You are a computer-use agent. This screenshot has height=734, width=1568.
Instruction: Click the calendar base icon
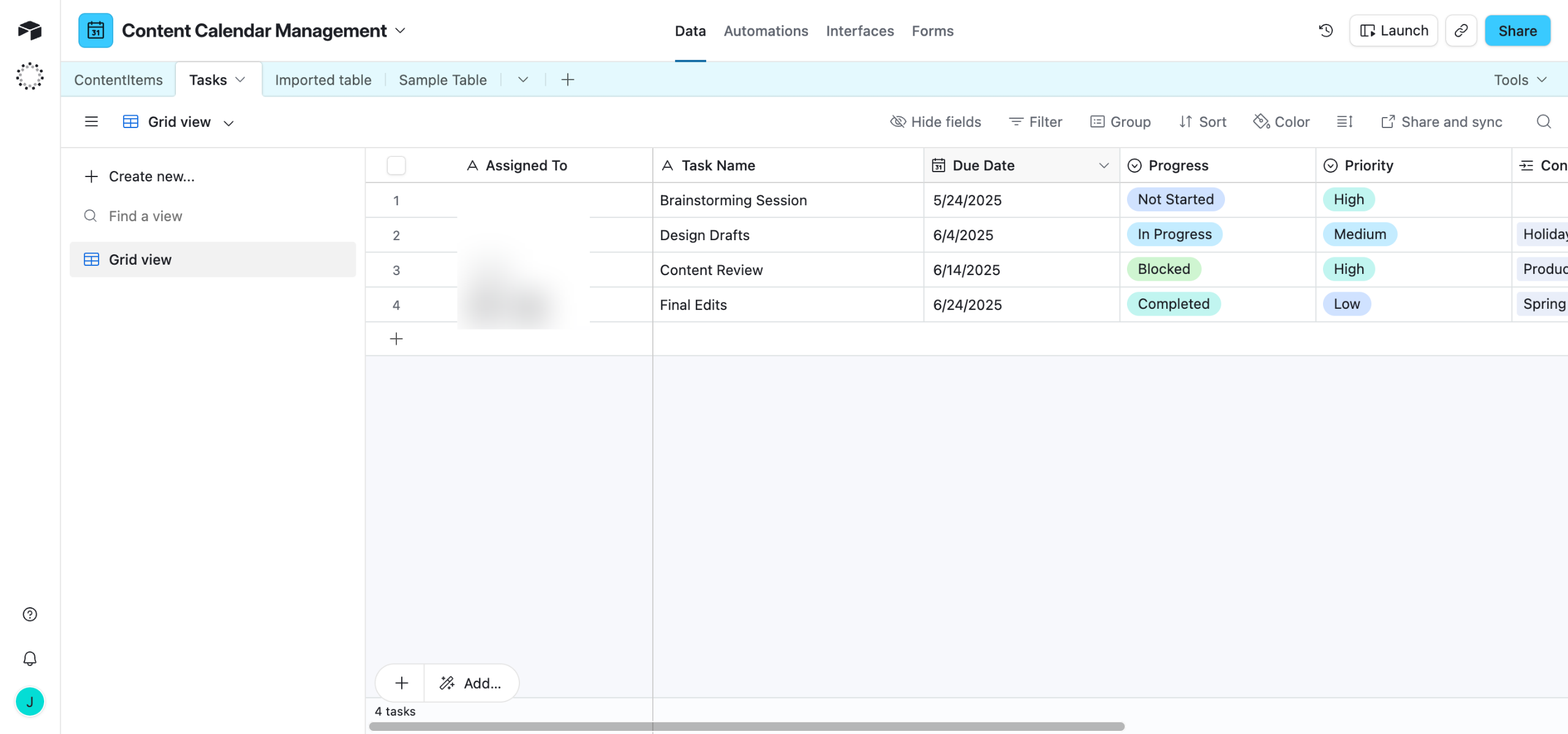[x=96, y=31]
